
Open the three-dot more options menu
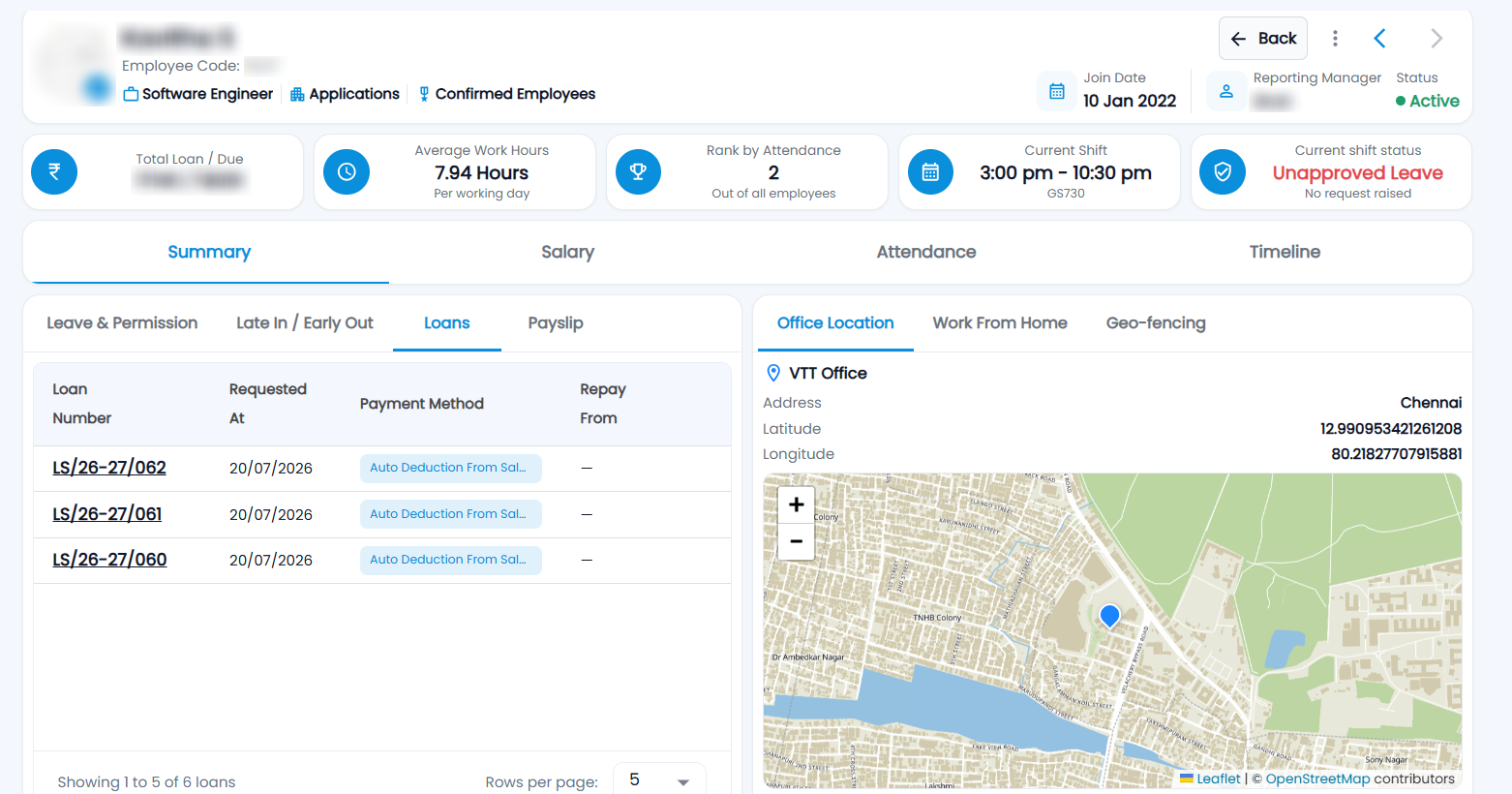[1335, 39]
